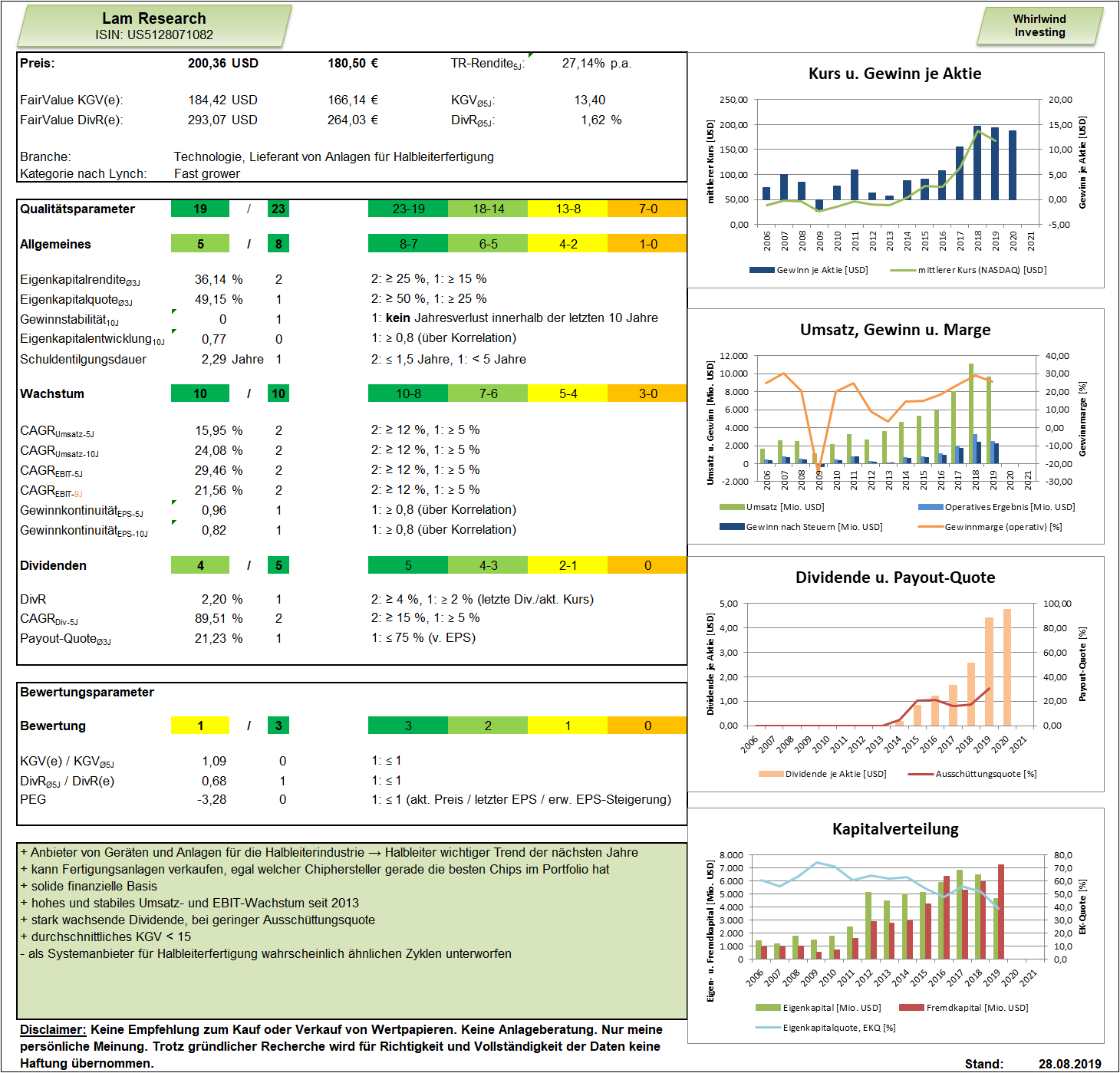Click the Branche description text

[x=334, y=156]
